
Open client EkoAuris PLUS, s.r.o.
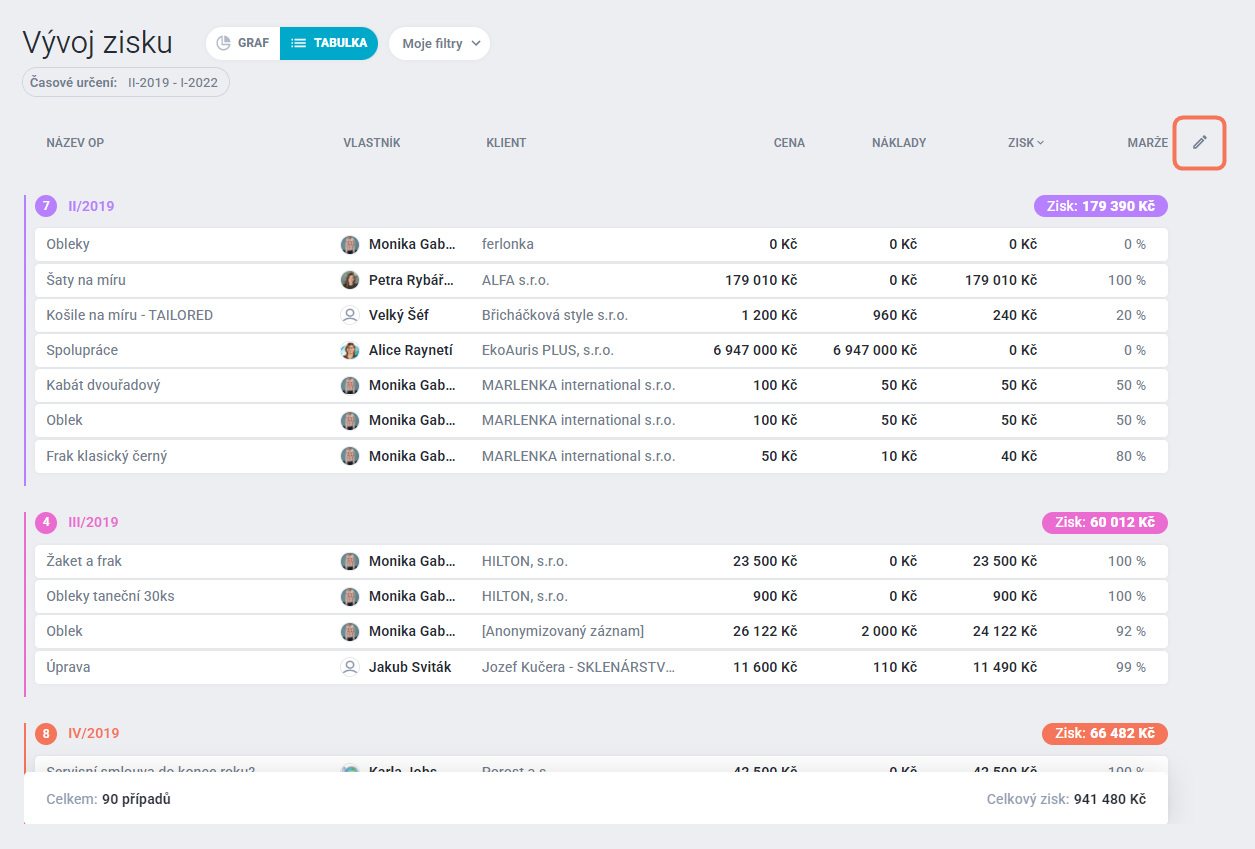pos(548,350)
